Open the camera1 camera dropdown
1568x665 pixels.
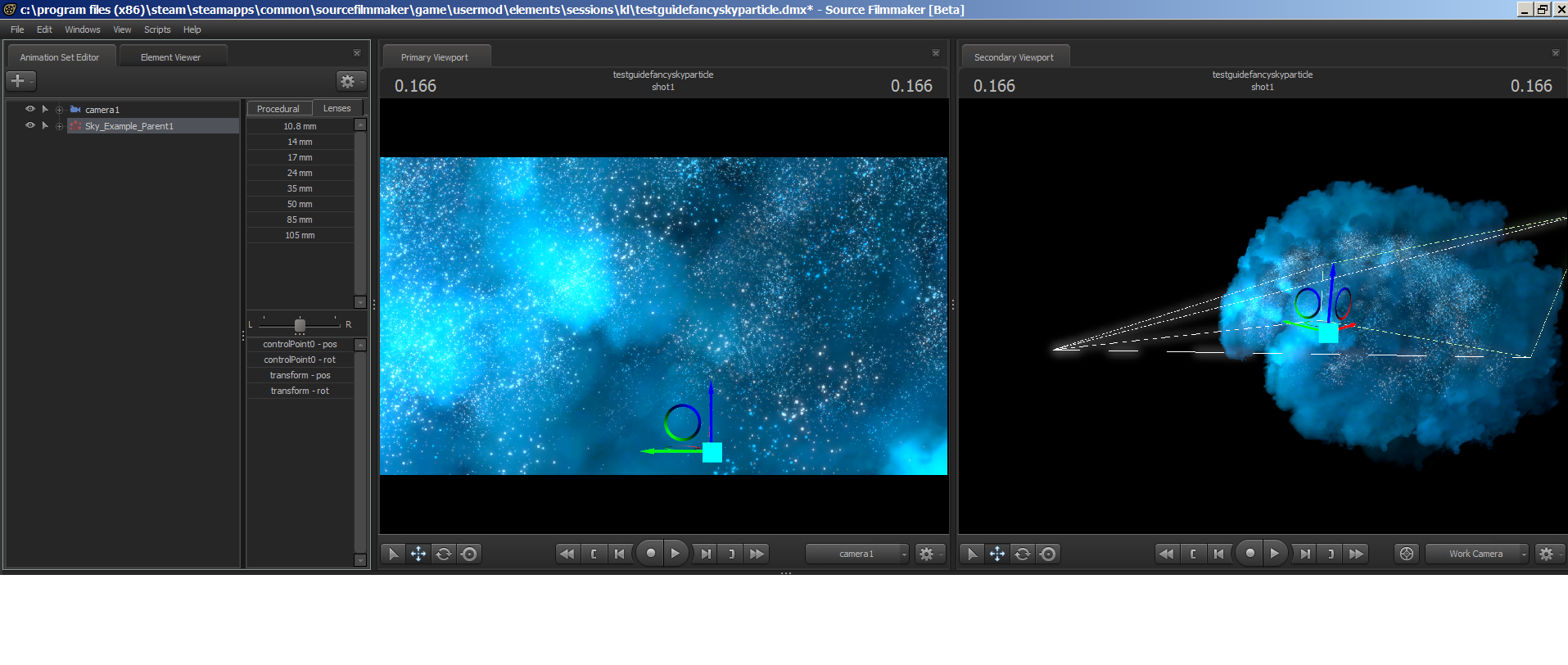857,554
